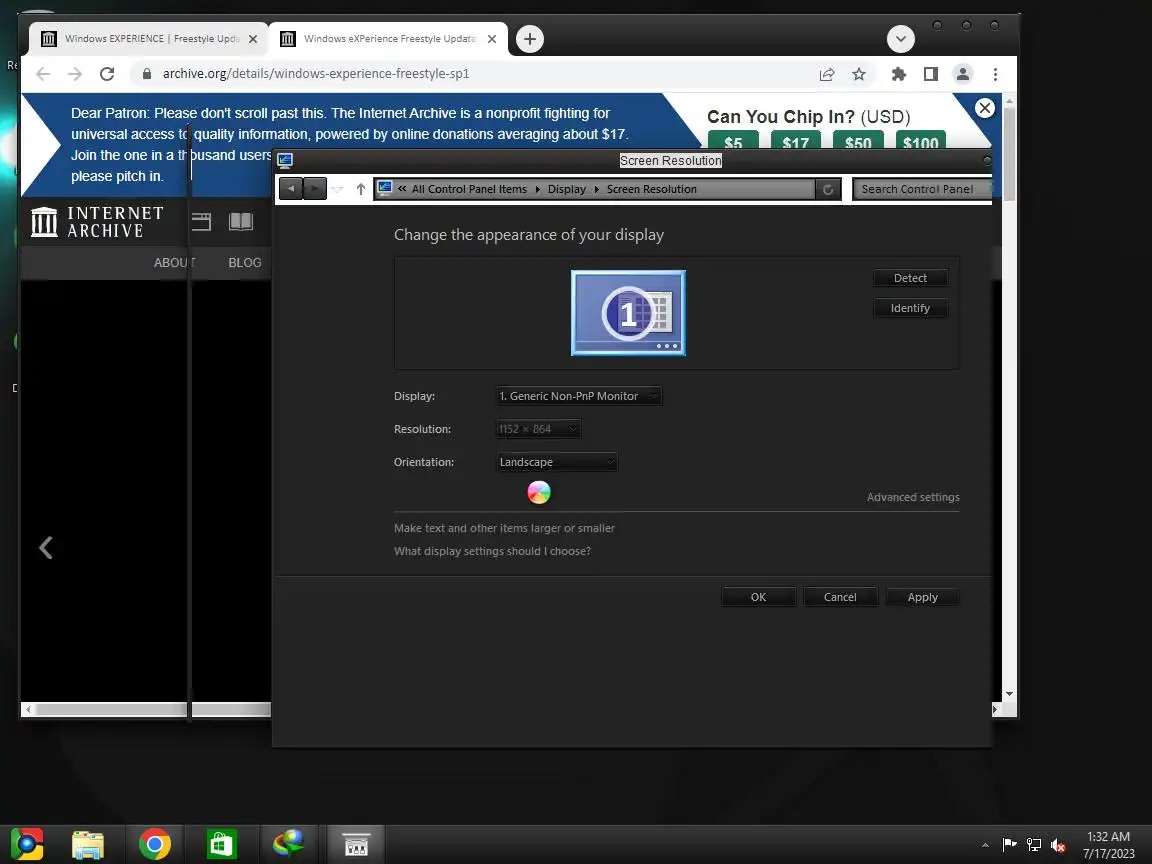Open the Chrome tab search dropdown
Image resolution: width=1152 pixels, height=864 pixels.
(901, 39)
